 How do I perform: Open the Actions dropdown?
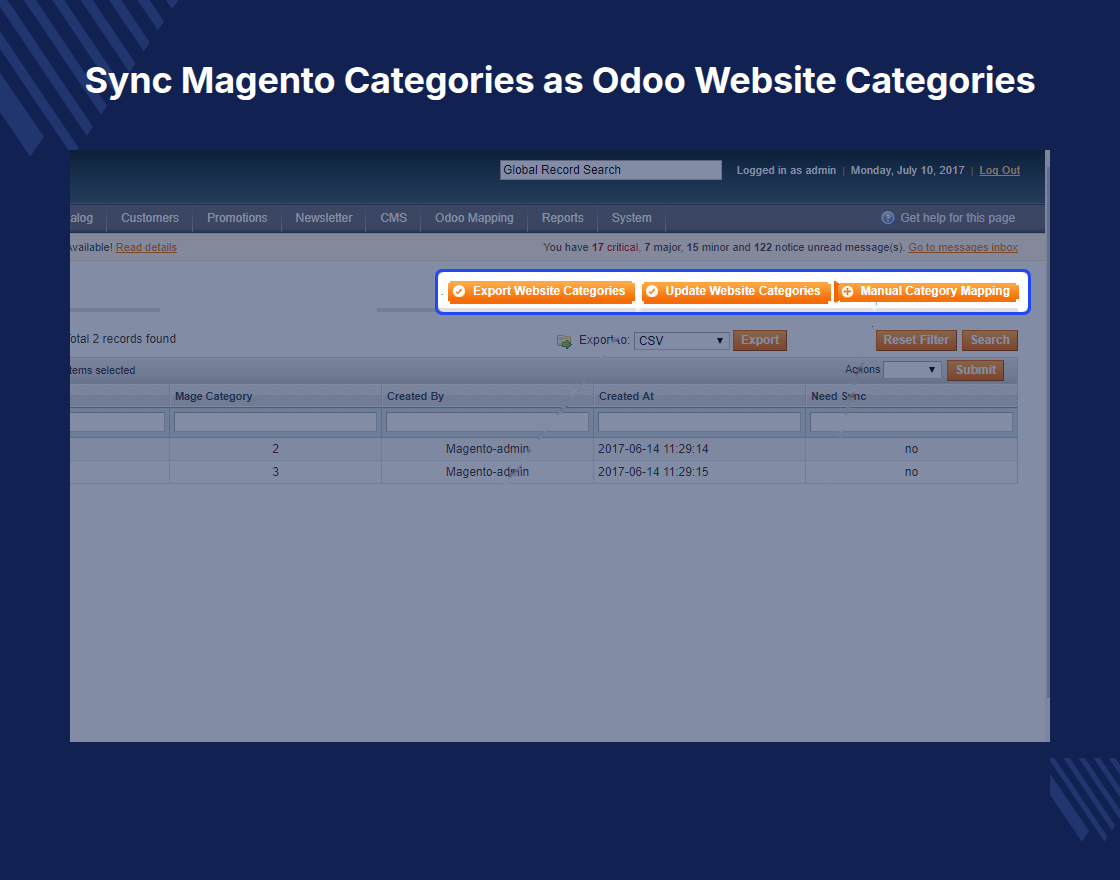912,370
